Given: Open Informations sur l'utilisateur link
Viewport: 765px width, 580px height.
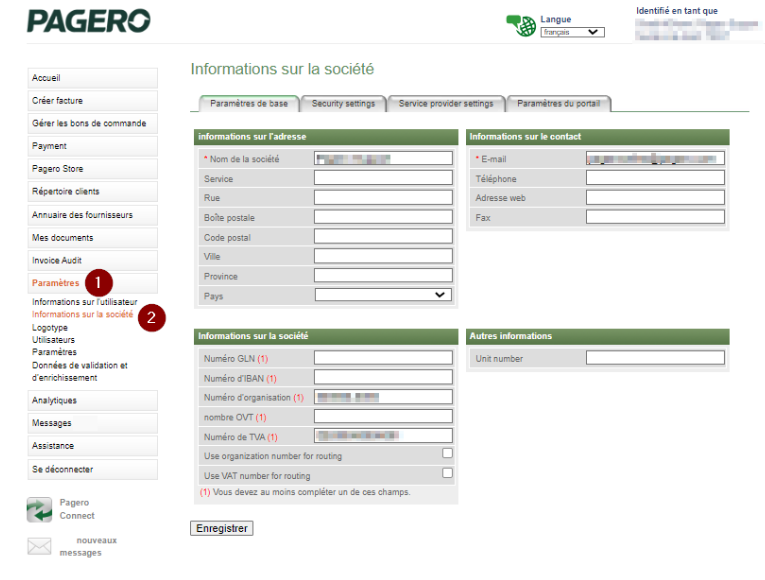Looking at the screenshot, I should point(84,302).
